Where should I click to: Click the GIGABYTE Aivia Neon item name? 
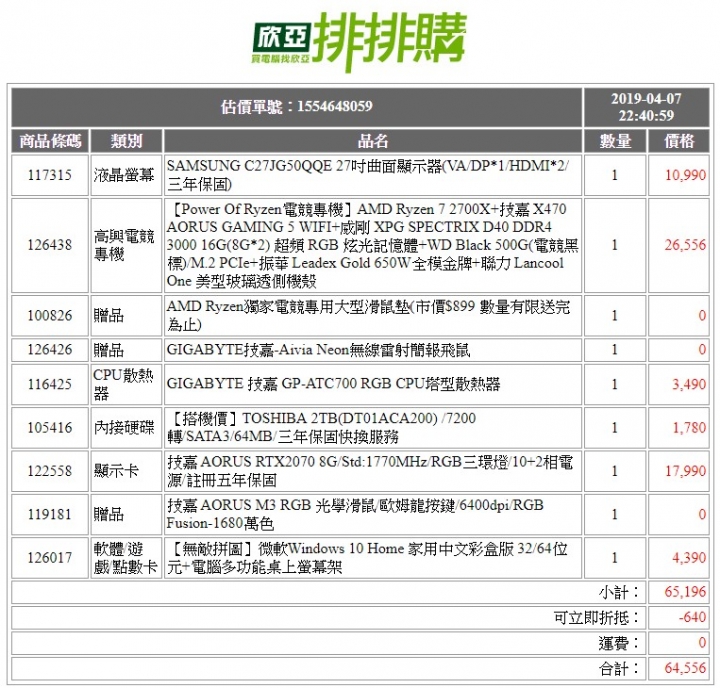[x=318, y=350]
